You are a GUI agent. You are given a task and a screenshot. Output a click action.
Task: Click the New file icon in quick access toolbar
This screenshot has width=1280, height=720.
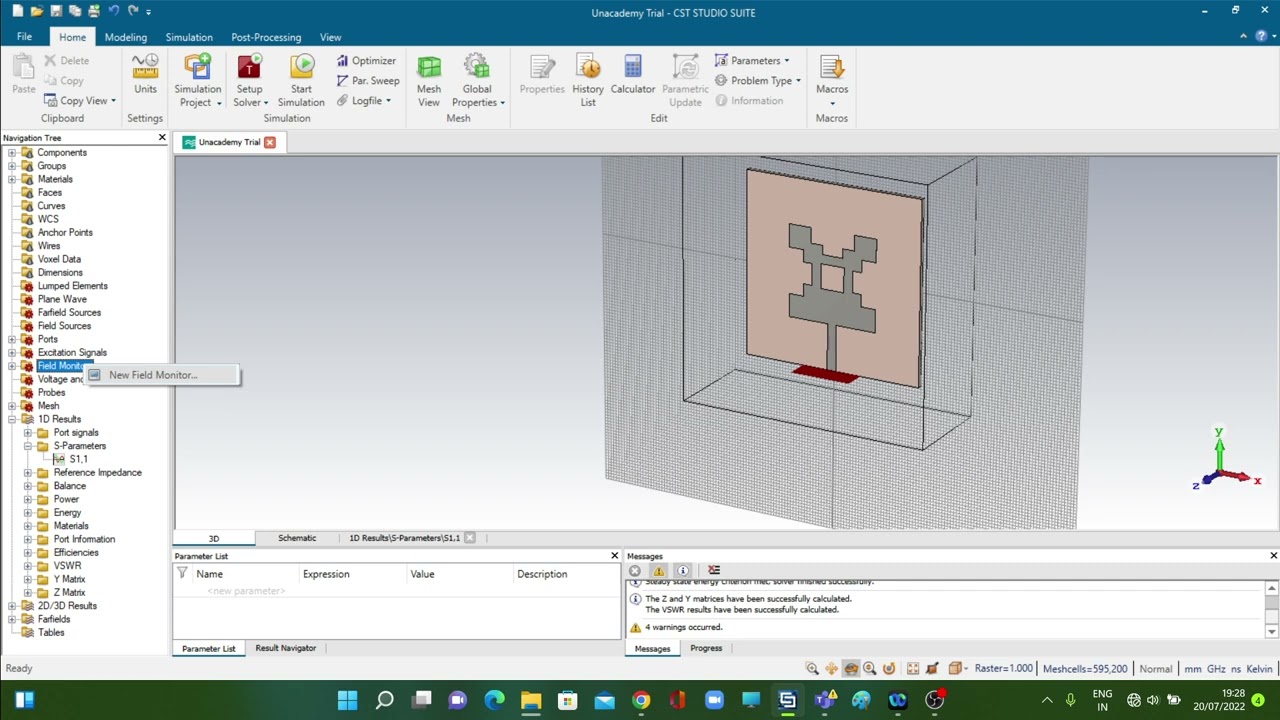[x=19, y=11]
